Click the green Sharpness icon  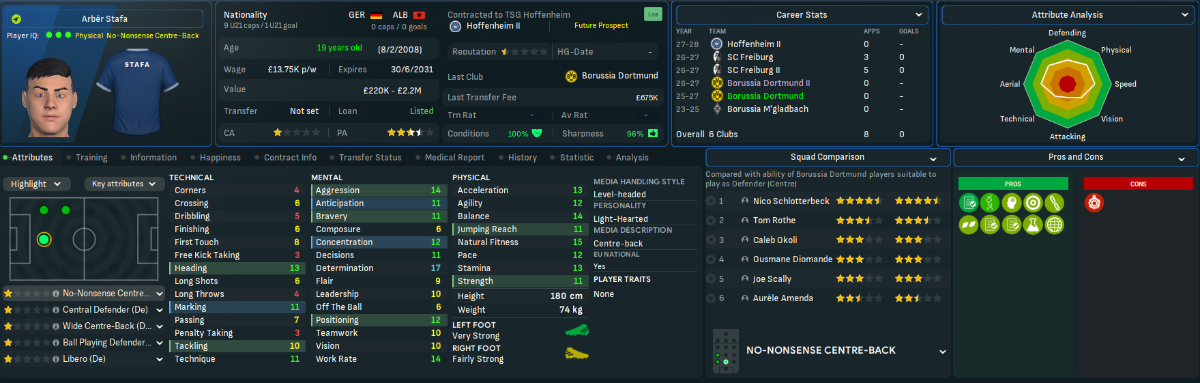(653, 133)
